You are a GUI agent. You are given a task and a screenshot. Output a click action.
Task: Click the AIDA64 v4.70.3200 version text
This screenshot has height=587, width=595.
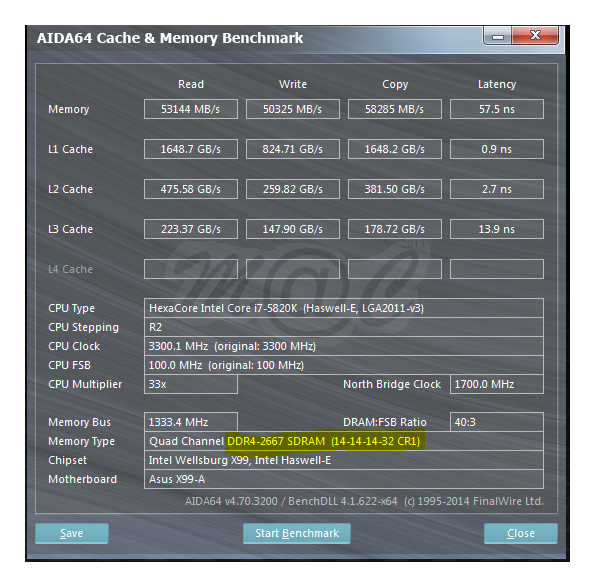tap(364, 501)
